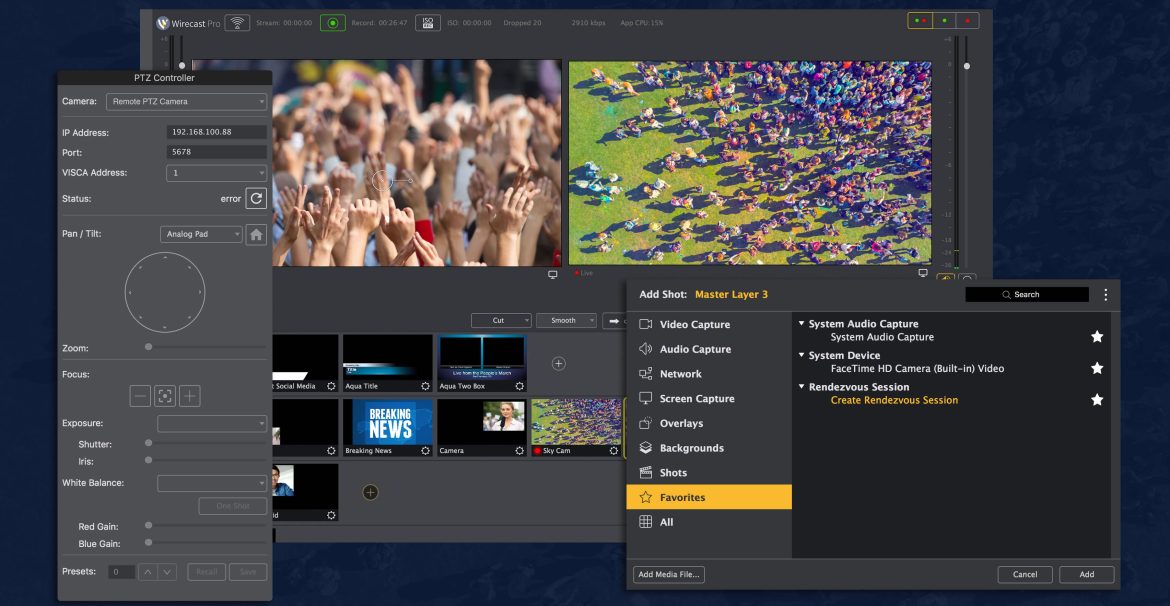
Task: Open the Exposure dropdown
Action: tap(212, 424)
